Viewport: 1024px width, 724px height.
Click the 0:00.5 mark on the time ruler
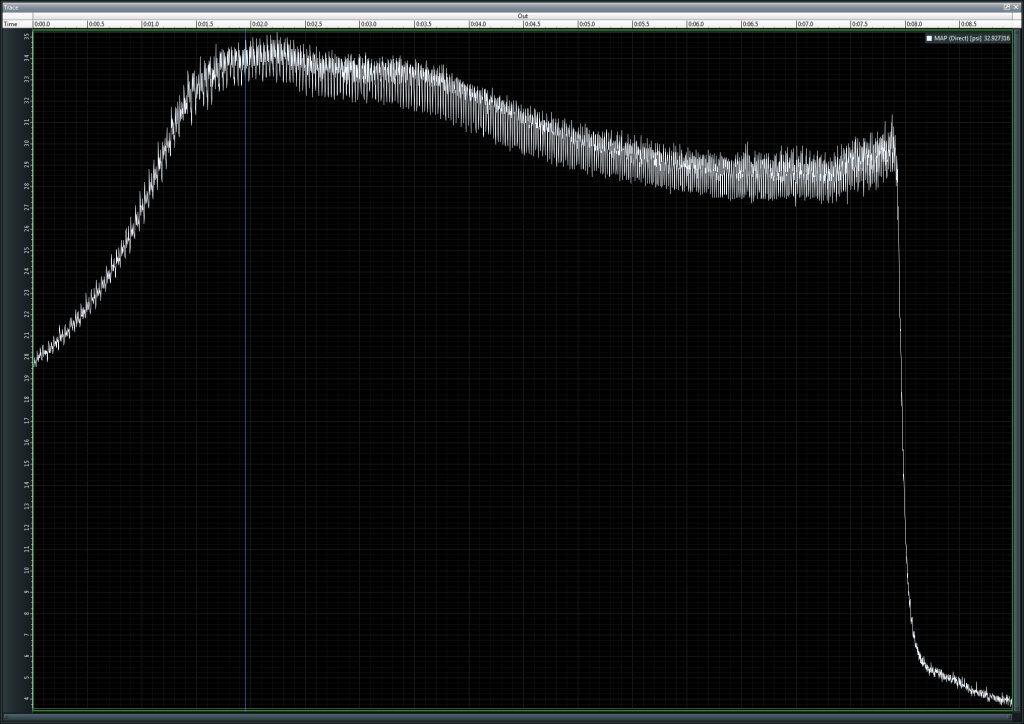[96, 24]
